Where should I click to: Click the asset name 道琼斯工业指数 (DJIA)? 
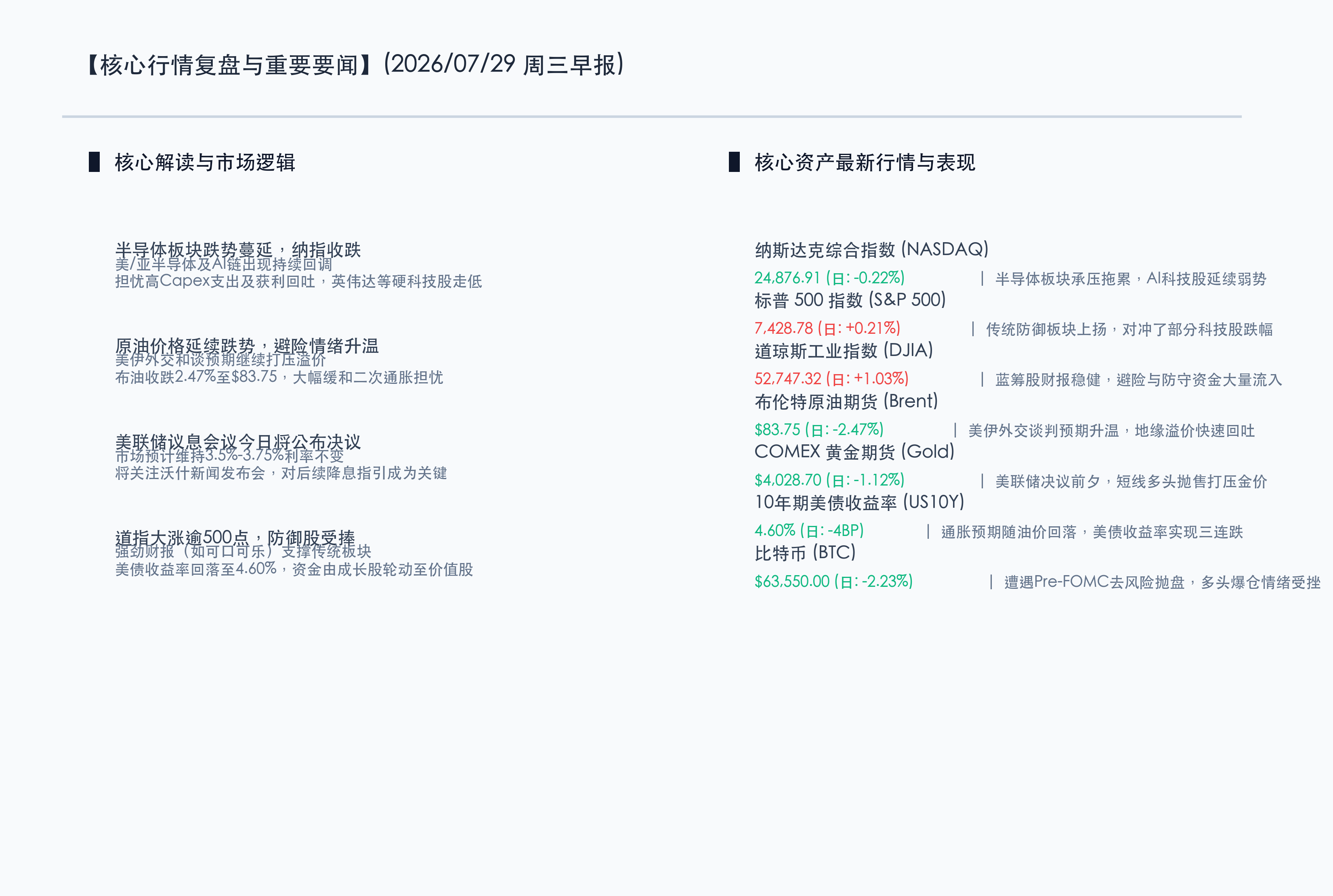[x=844, y=351]
